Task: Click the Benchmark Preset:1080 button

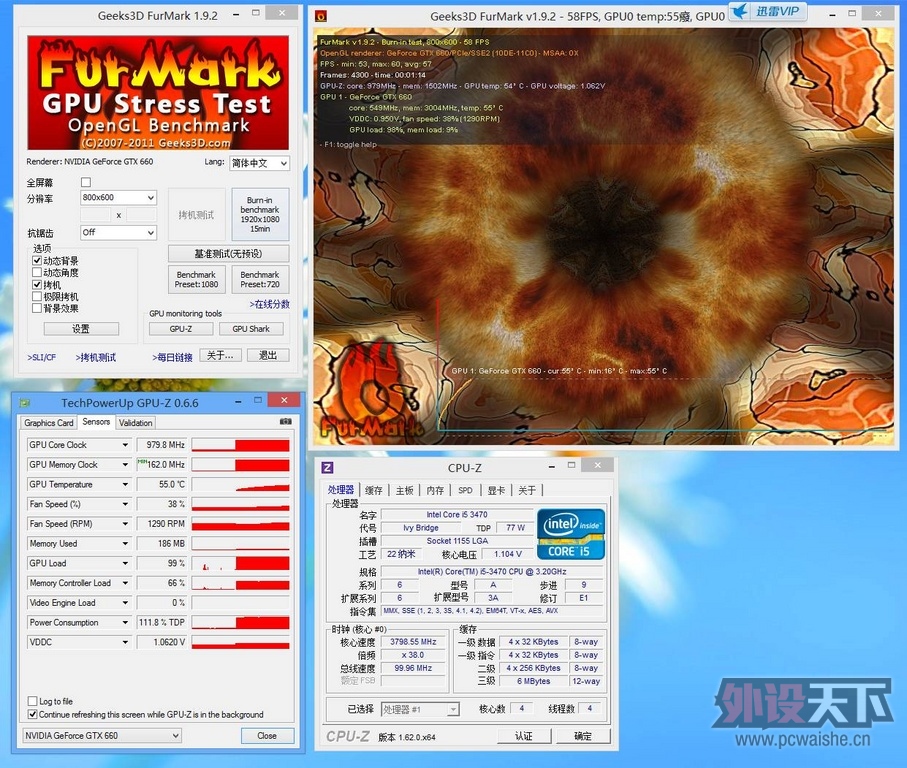Action: point(197,279)
